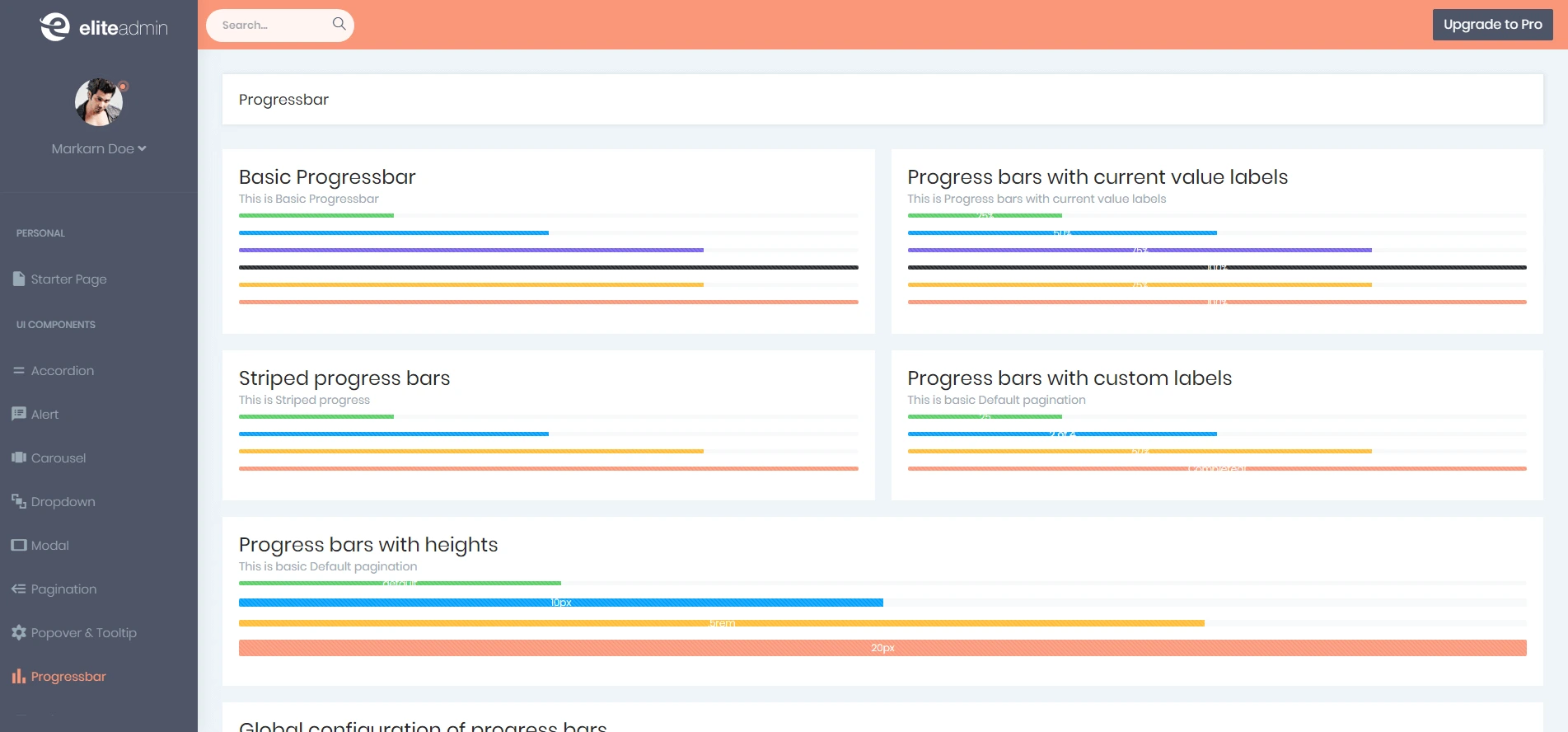Click purple 75% bar in current value labels

[x=1140, y=250]
